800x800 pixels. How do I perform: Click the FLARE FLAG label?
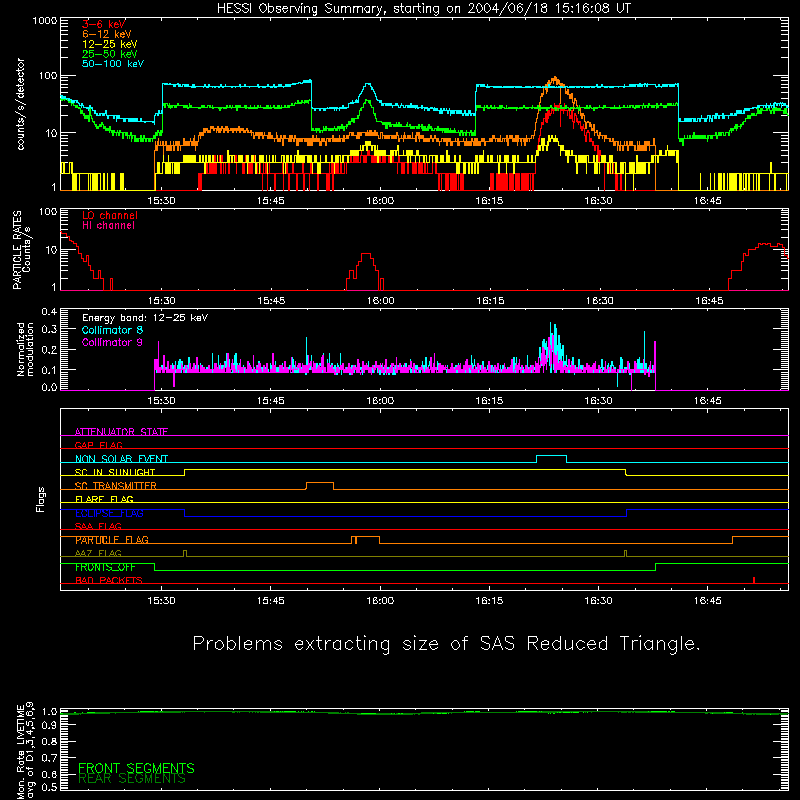(104, 499)
